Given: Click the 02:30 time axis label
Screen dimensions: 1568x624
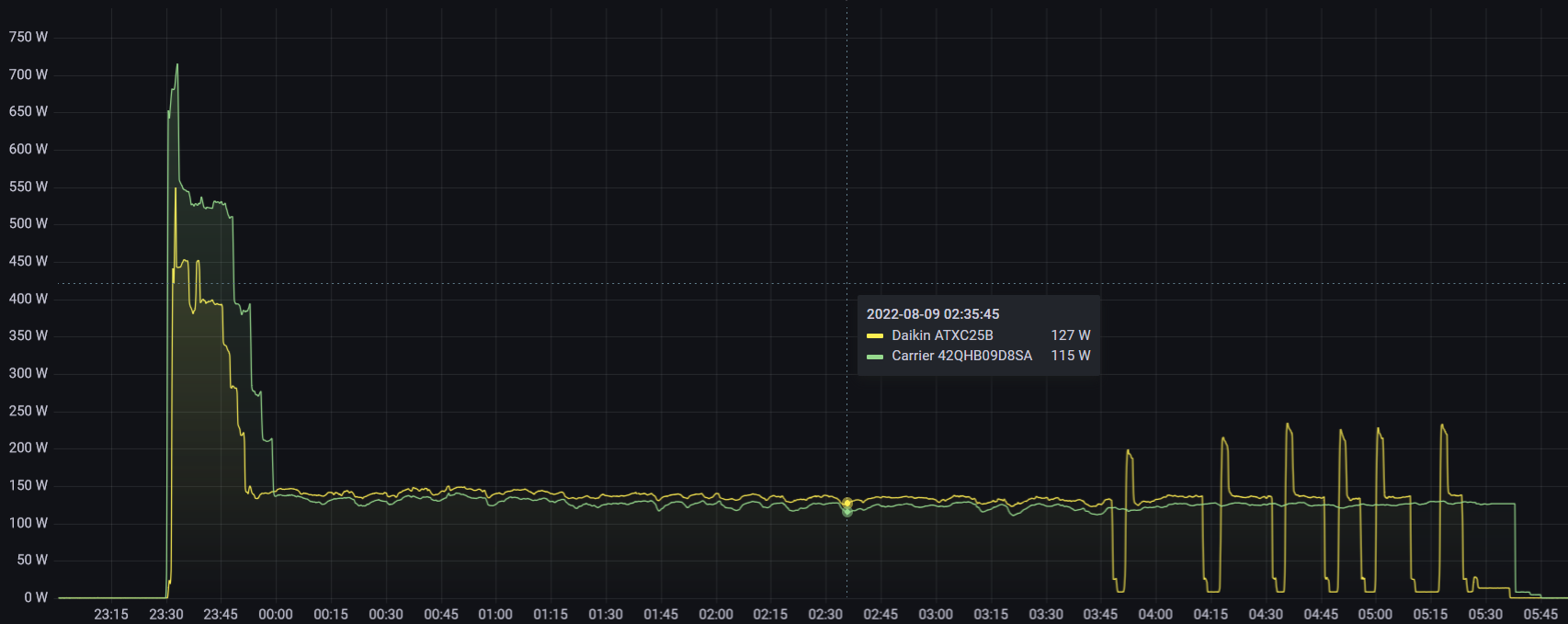Looking at the screenshot, I should coord(825,614).
